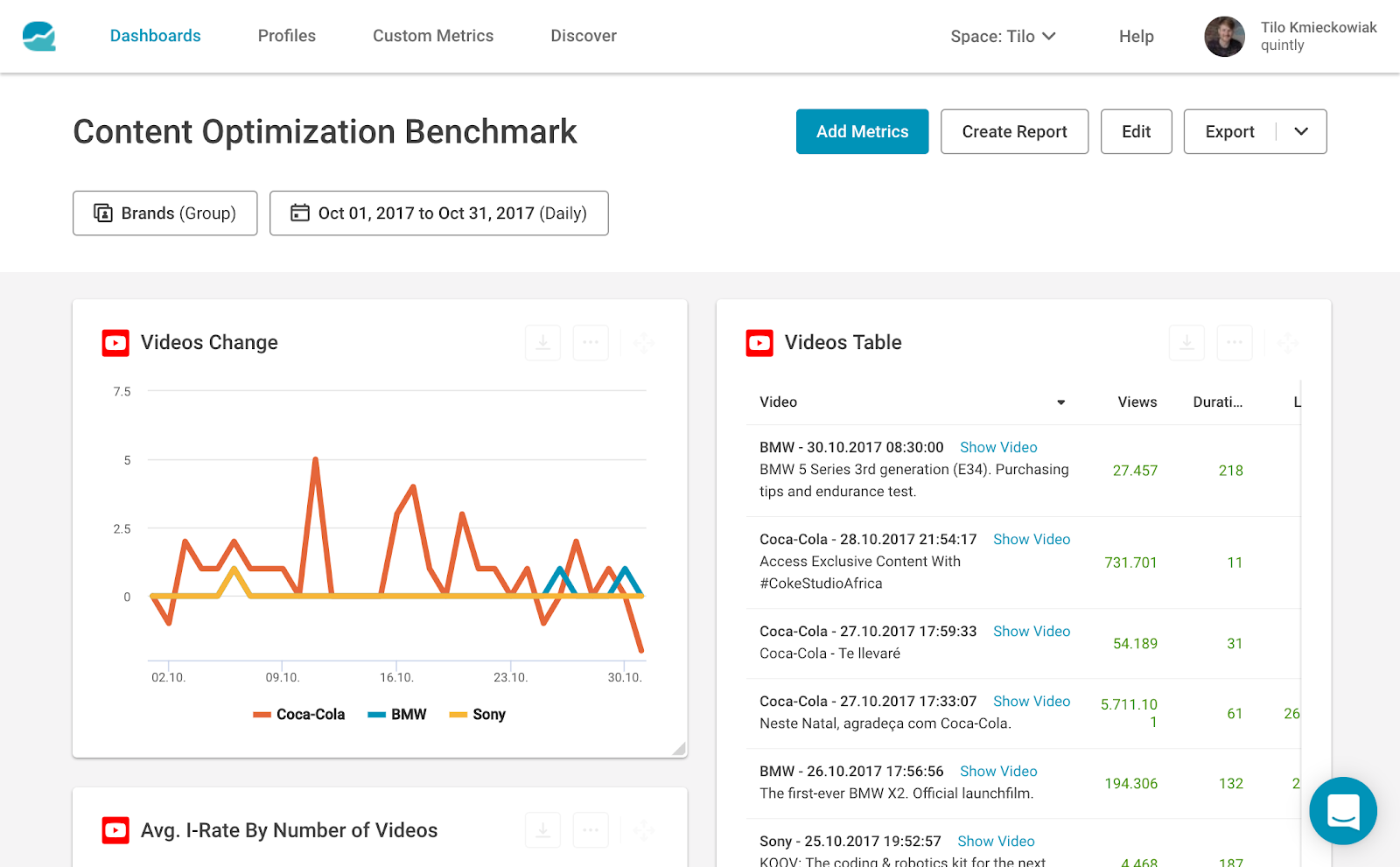Download the Videos Change chart

(x=542, y=343)
